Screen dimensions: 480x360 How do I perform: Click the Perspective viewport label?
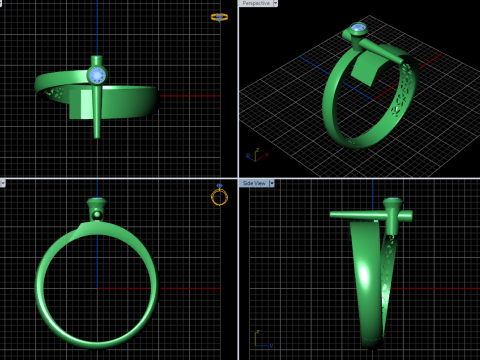point(256,3)
